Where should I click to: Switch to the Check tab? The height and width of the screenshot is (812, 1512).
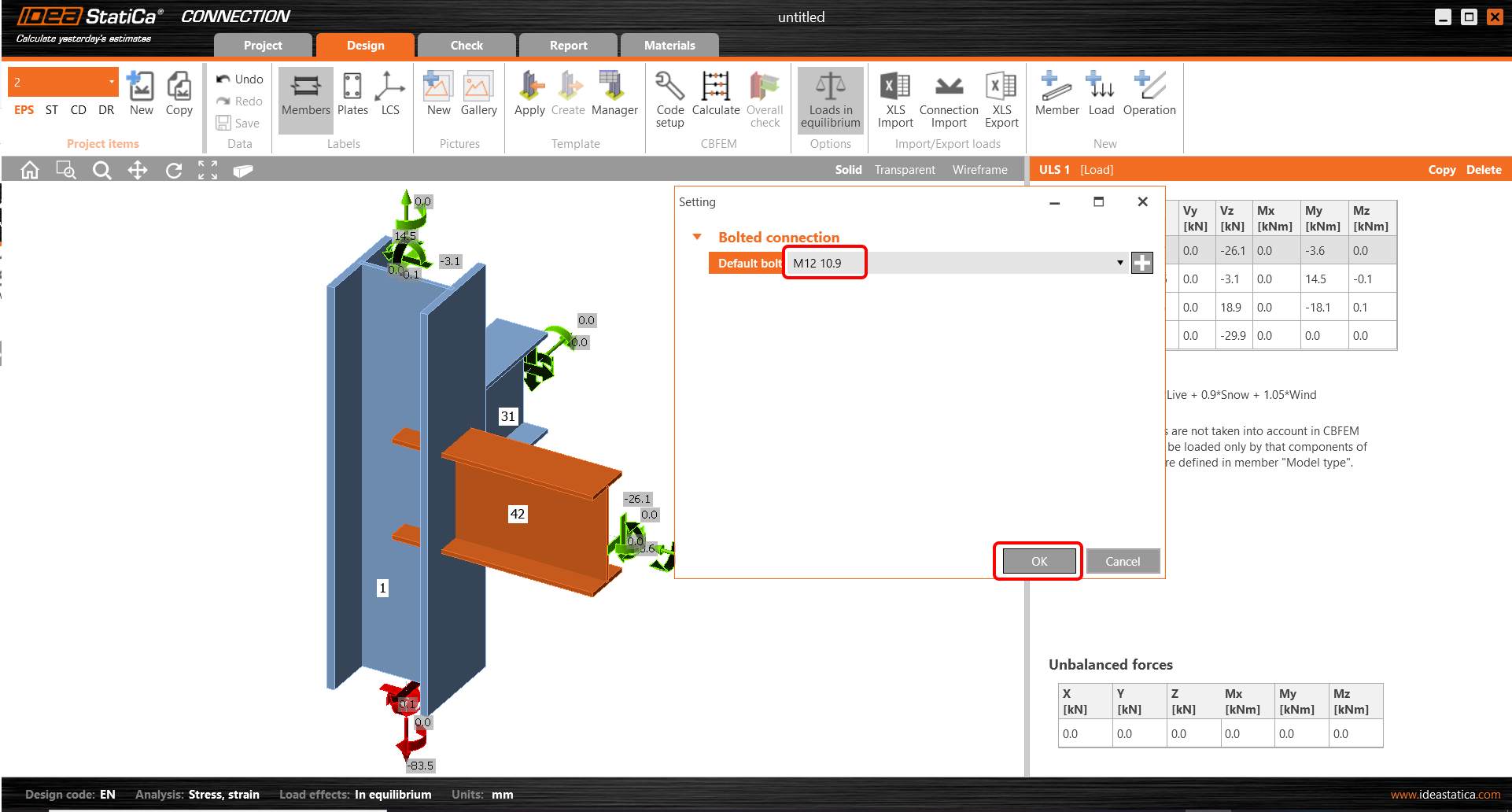tap(467, 46)
